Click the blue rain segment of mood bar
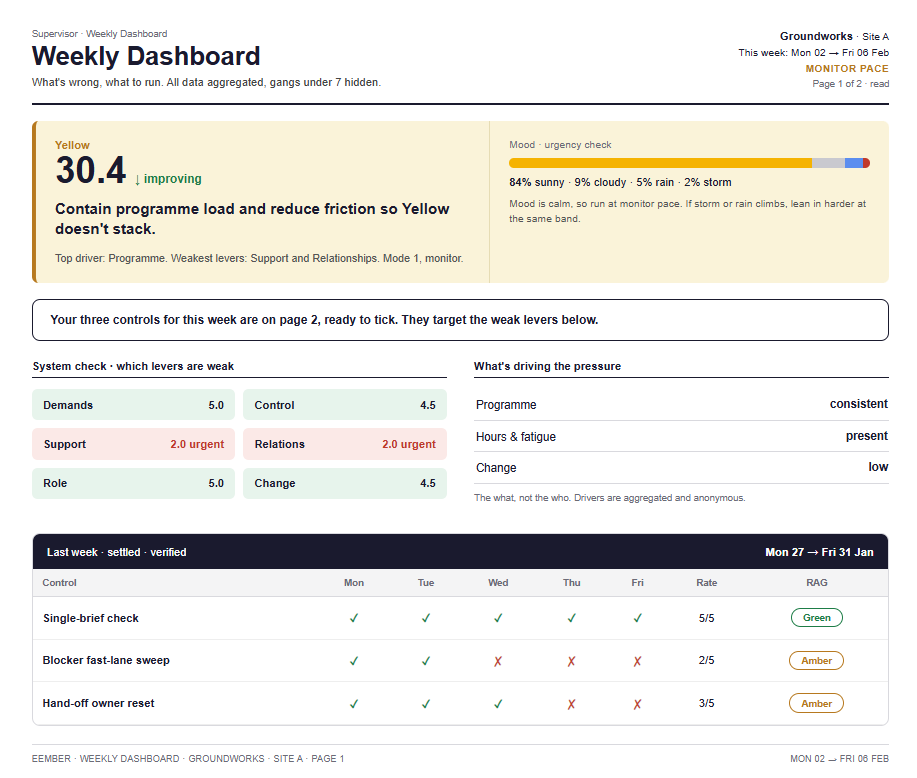This screenshot has height=778, width=917. pos(854,163)
